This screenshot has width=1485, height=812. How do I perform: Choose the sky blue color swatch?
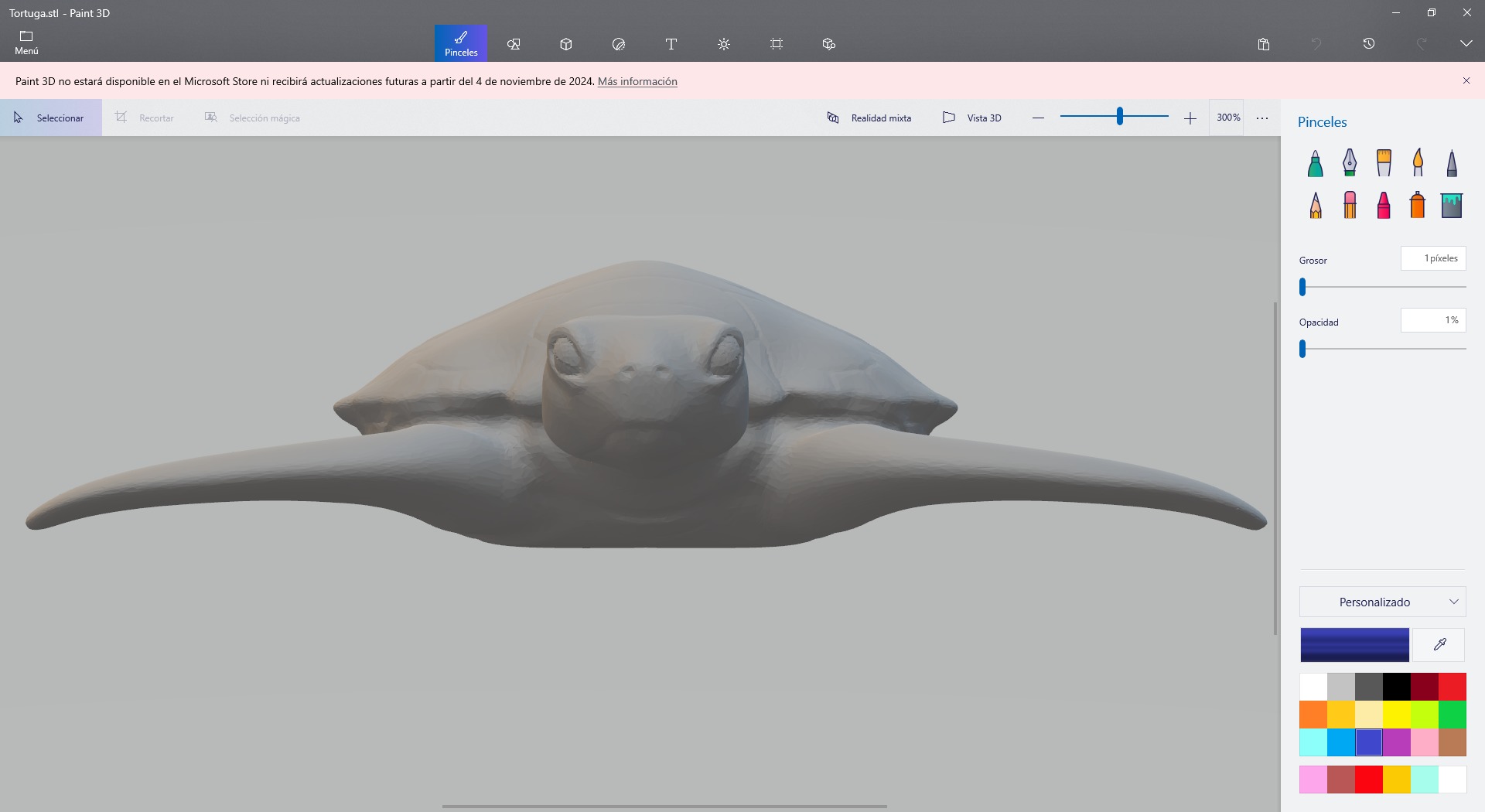click(x=1341, y=742)
